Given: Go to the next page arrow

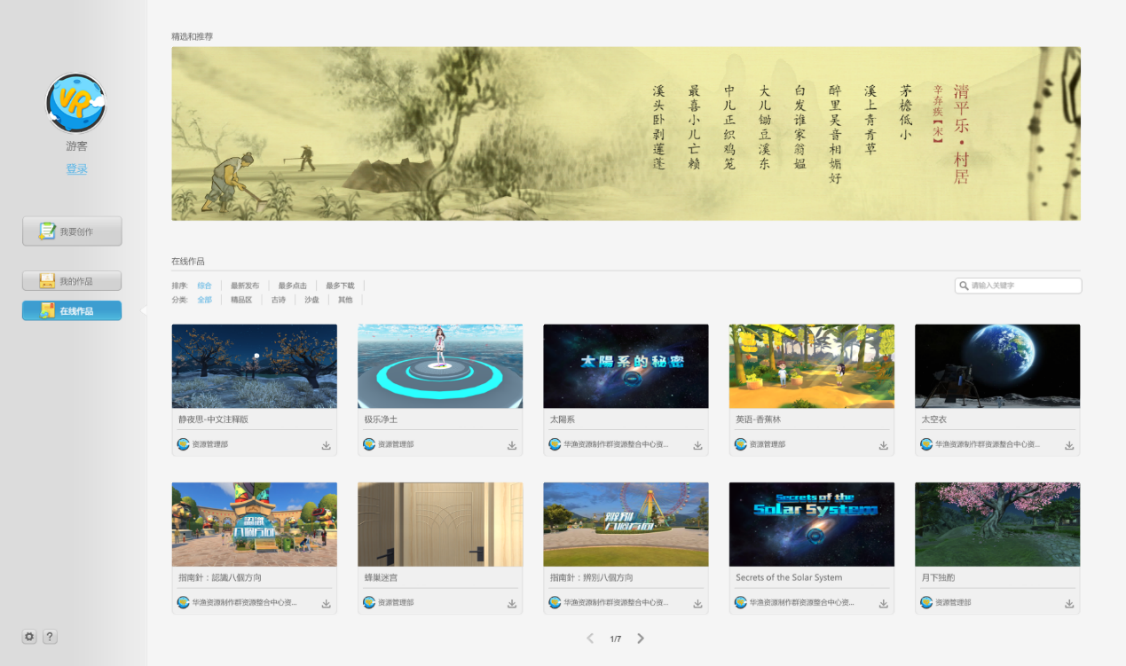Looking at the screenshot, I should click(641, 638).
